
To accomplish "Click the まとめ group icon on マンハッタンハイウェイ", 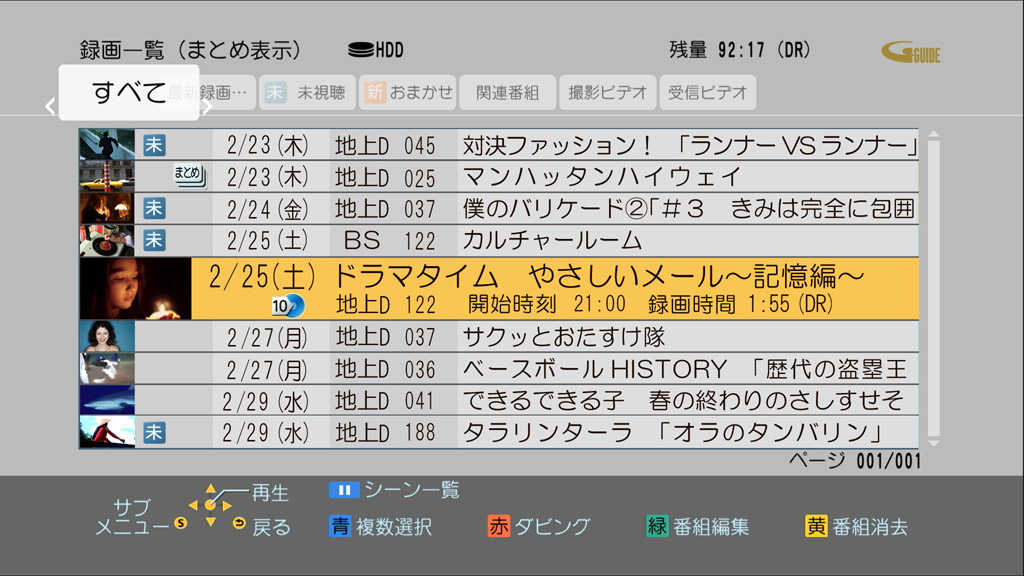I will click(191, 174).
